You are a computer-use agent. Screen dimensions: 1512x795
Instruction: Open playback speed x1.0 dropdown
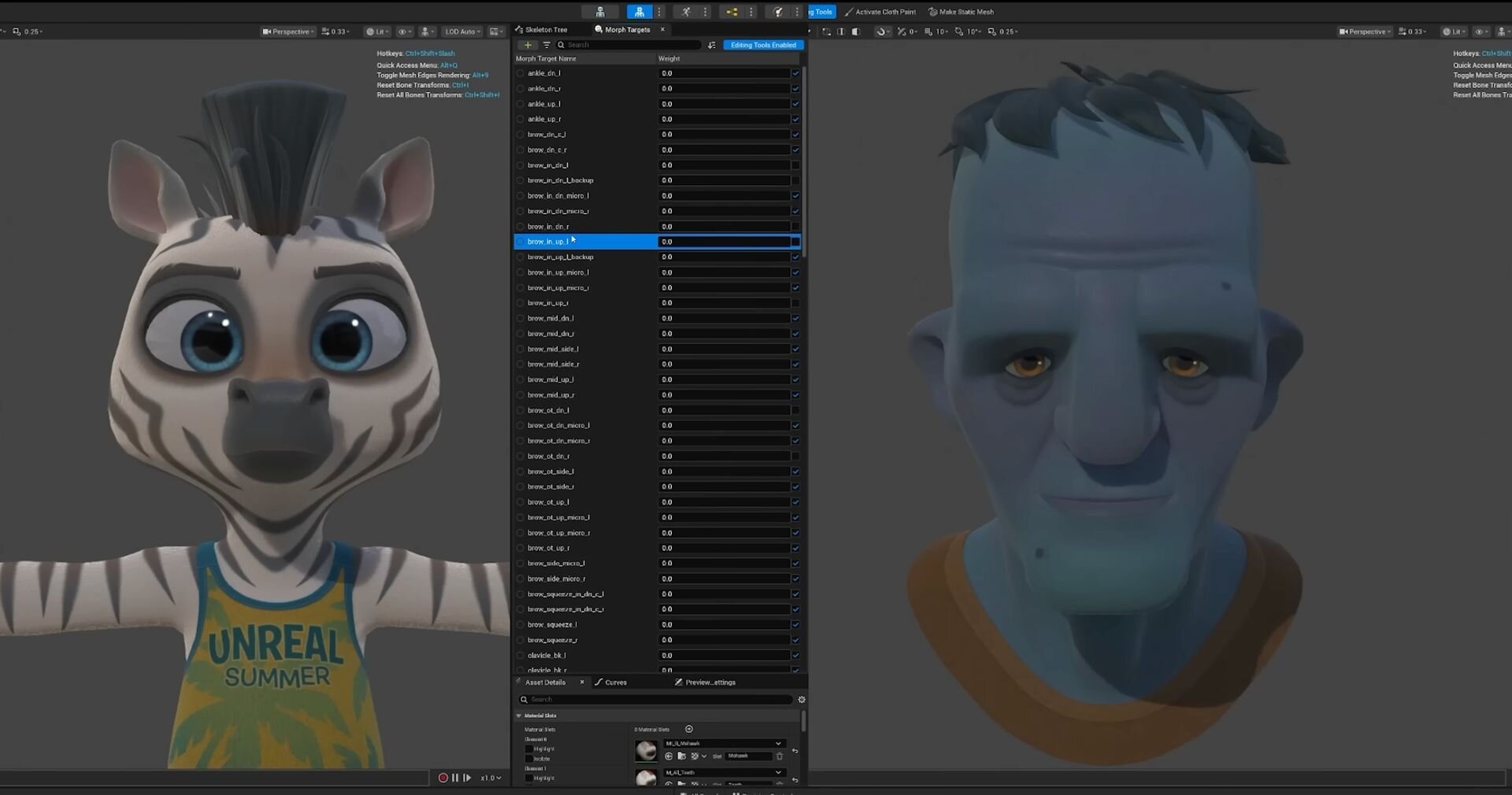(x=491, y=778)
